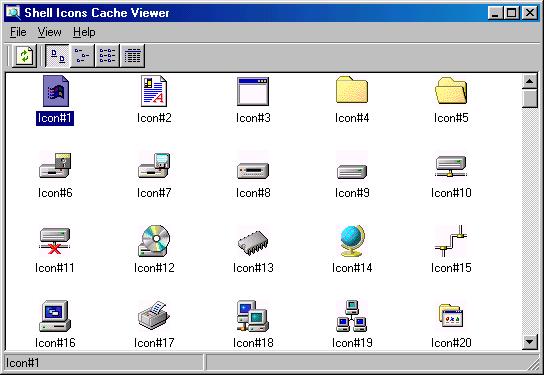Screen dimensions: 544x375
Task: Select the Icon#5 open folder icon
Action: click(451, 91)
